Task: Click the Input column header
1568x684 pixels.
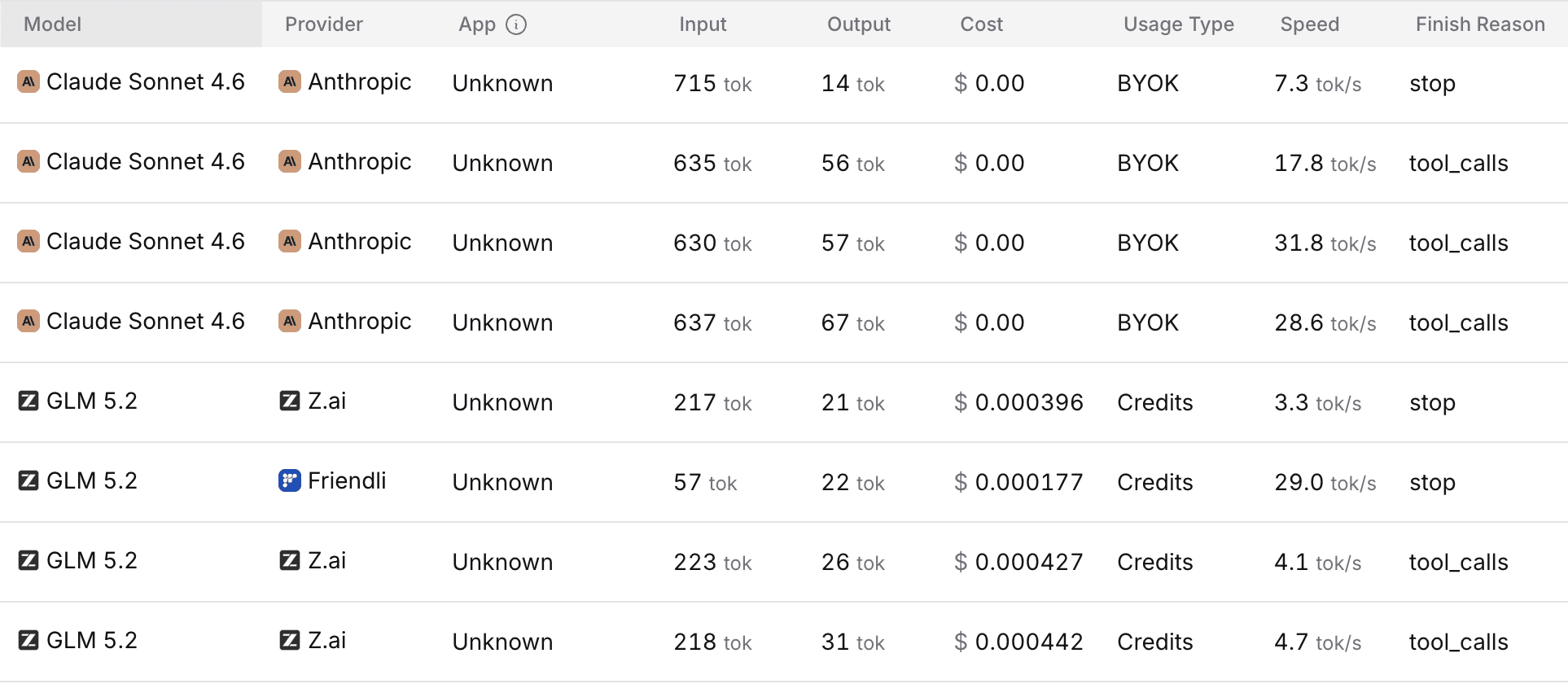Action: (703, 24)
